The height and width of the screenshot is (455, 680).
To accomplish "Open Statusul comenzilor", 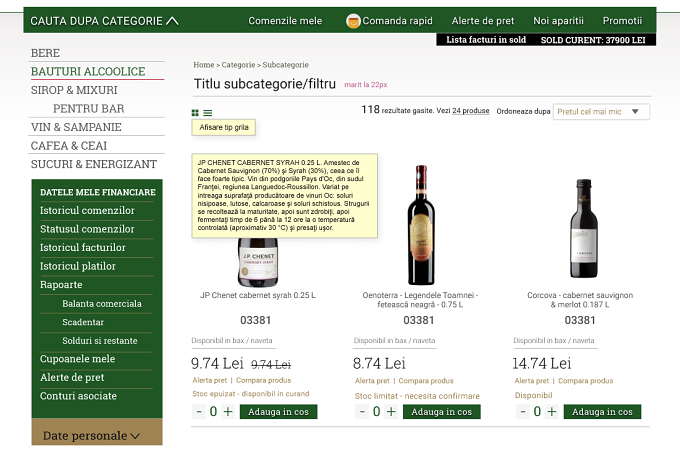I will [x=87, y=229].
